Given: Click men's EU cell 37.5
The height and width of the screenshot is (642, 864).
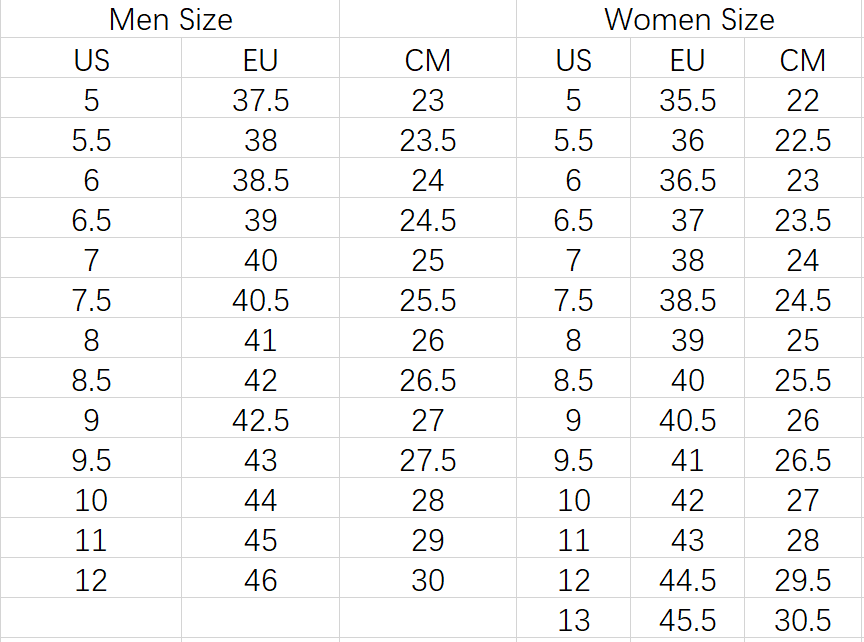Looking at the screenshot, I should pos(260,100).
